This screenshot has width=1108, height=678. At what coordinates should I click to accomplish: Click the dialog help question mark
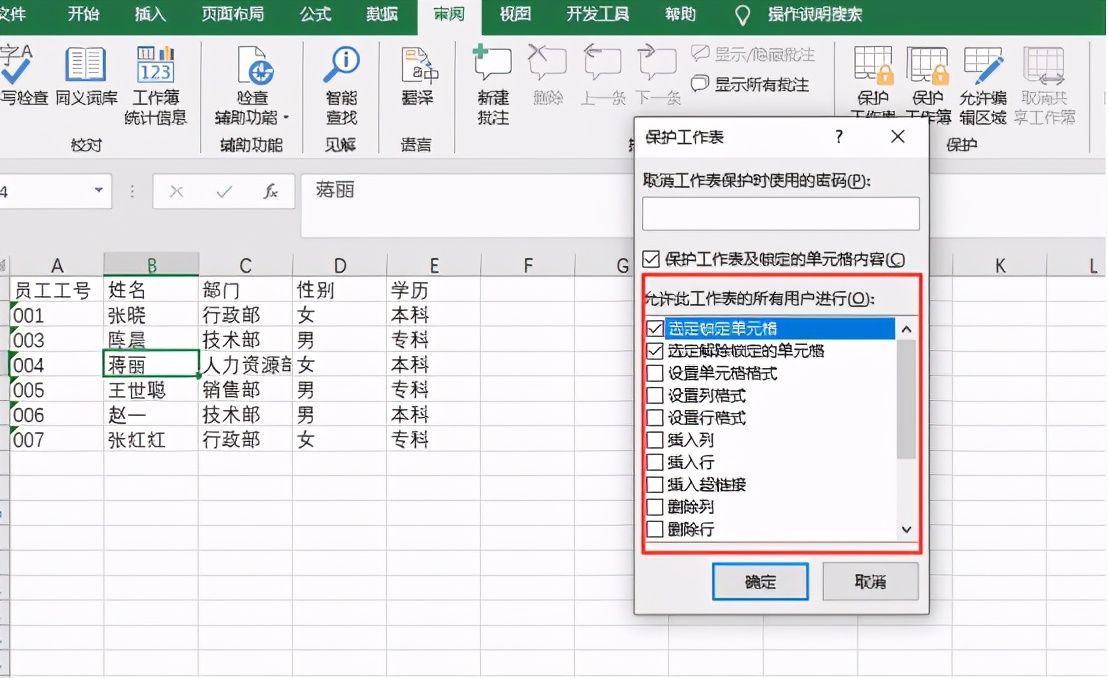[x=839, y=136]
